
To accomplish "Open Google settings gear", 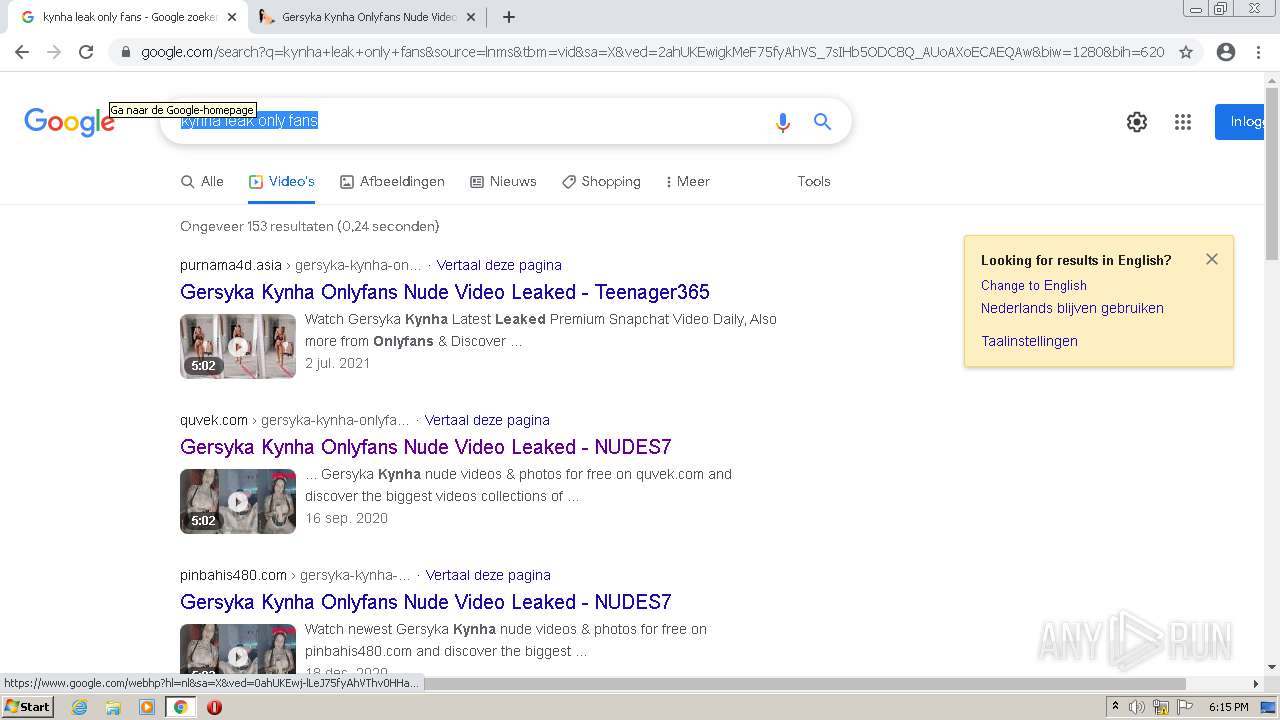I will click(1137, 122).
